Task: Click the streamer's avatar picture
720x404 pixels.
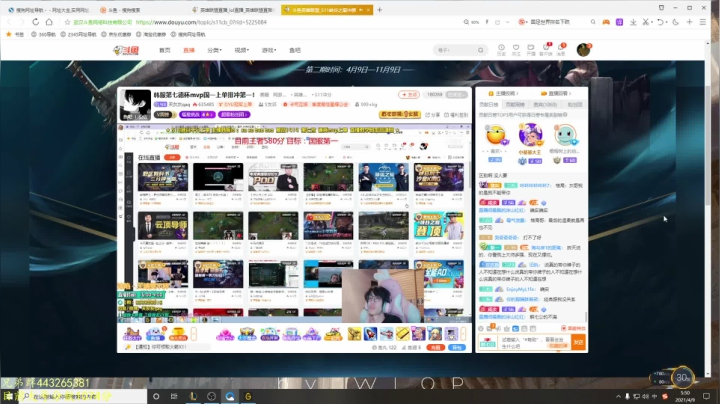Action: (x=135, y=105)
